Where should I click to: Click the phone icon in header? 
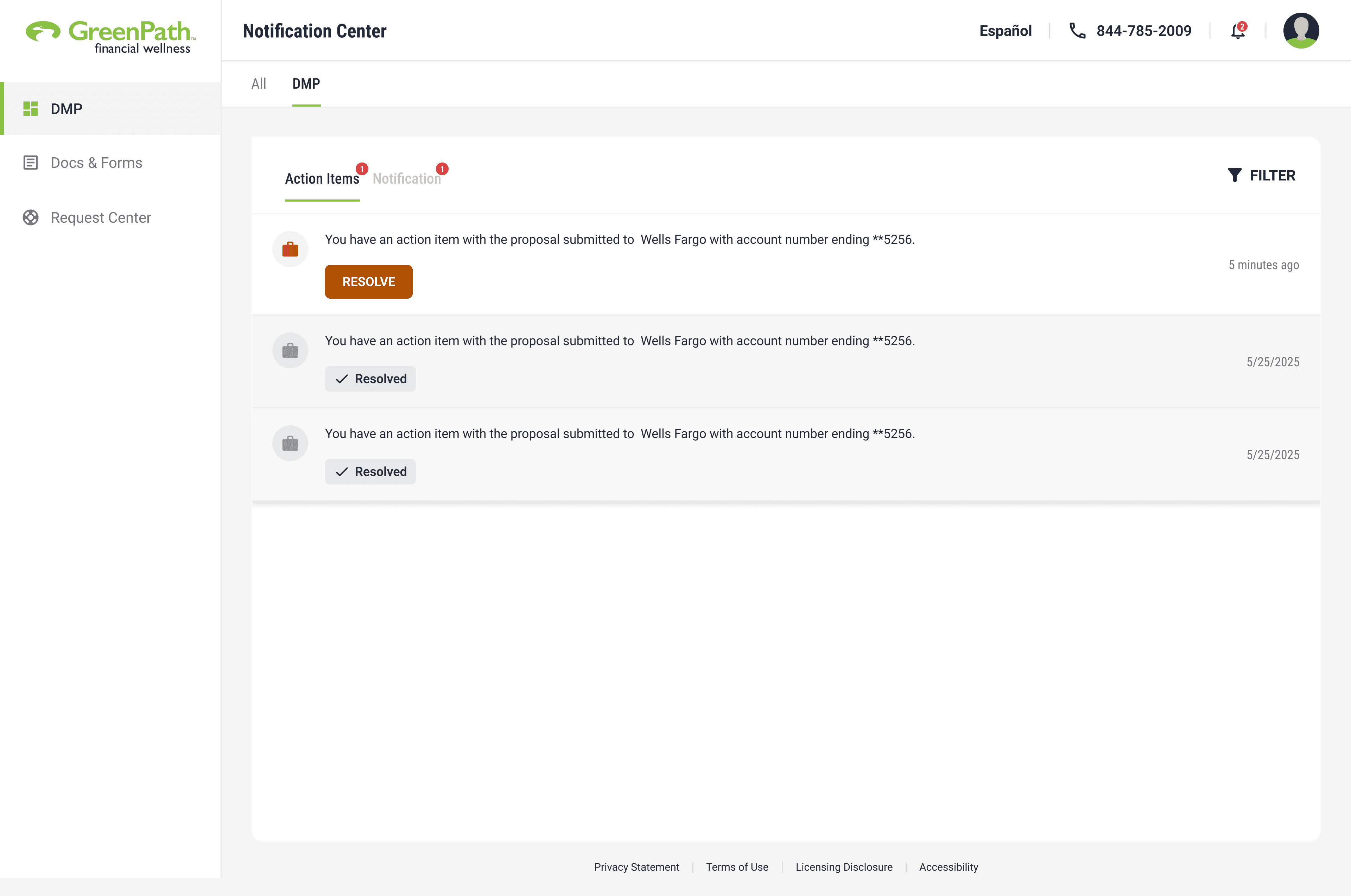click(1077, 31)
